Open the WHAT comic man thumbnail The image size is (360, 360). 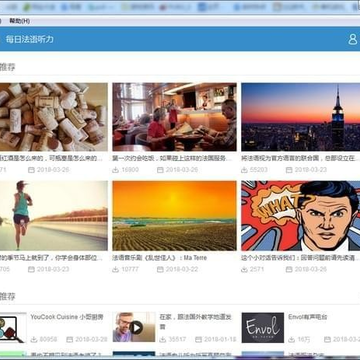click(301, 216)
